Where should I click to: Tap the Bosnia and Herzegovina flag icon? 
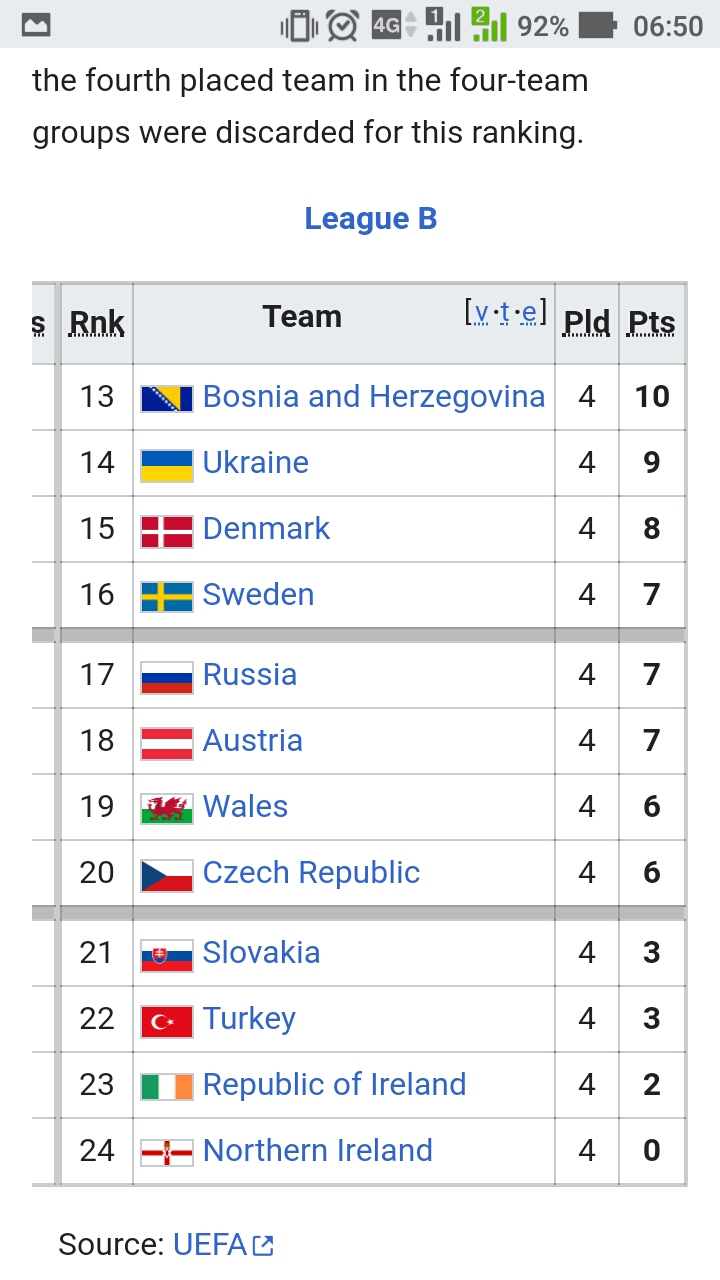[x=167, y=398]
